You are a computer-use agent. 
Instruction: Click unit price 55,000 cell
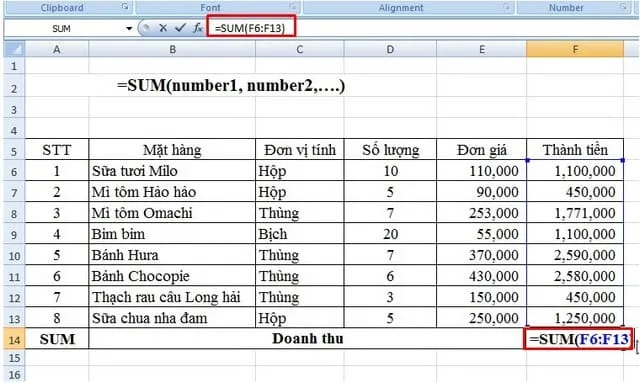482,234
